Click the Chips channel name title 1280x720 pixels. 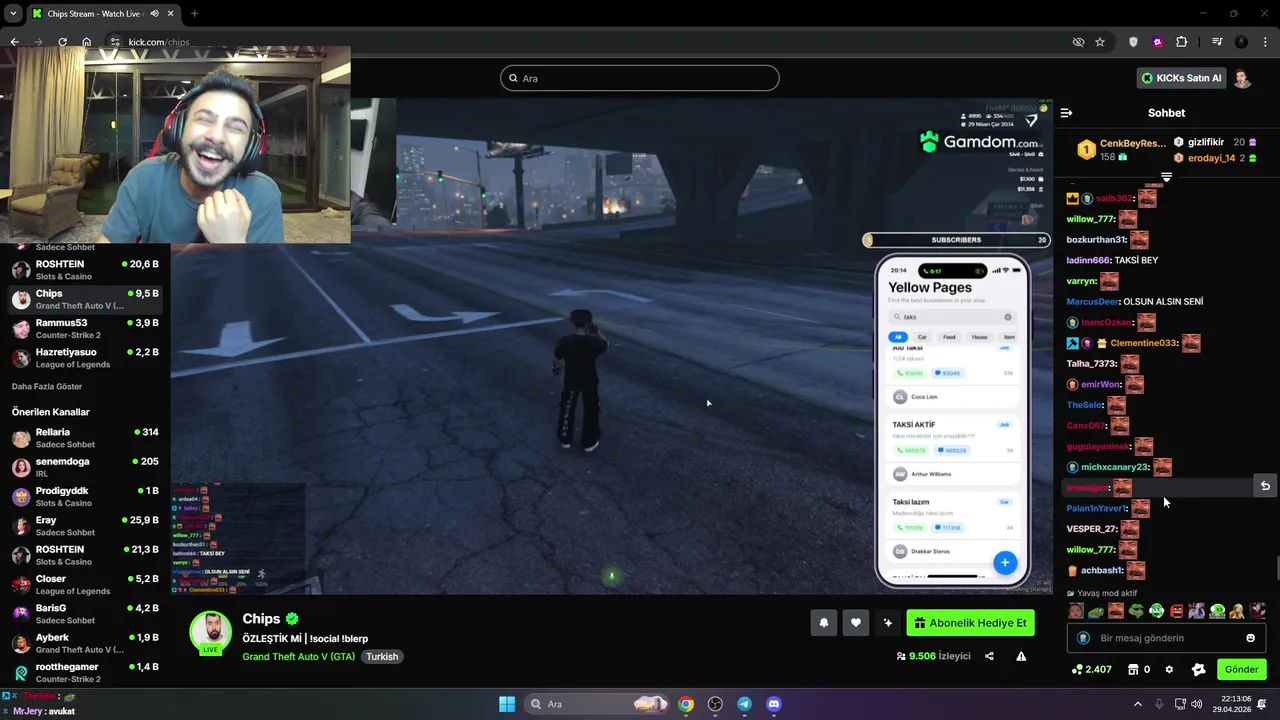point(261,619)
